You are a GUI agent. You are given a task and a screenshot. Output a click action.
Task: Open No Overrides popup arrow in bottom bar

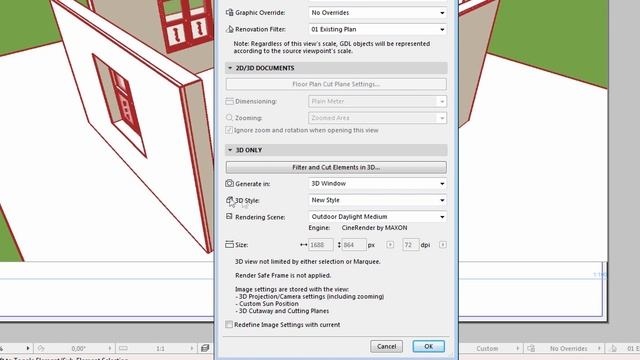[599, 348]
